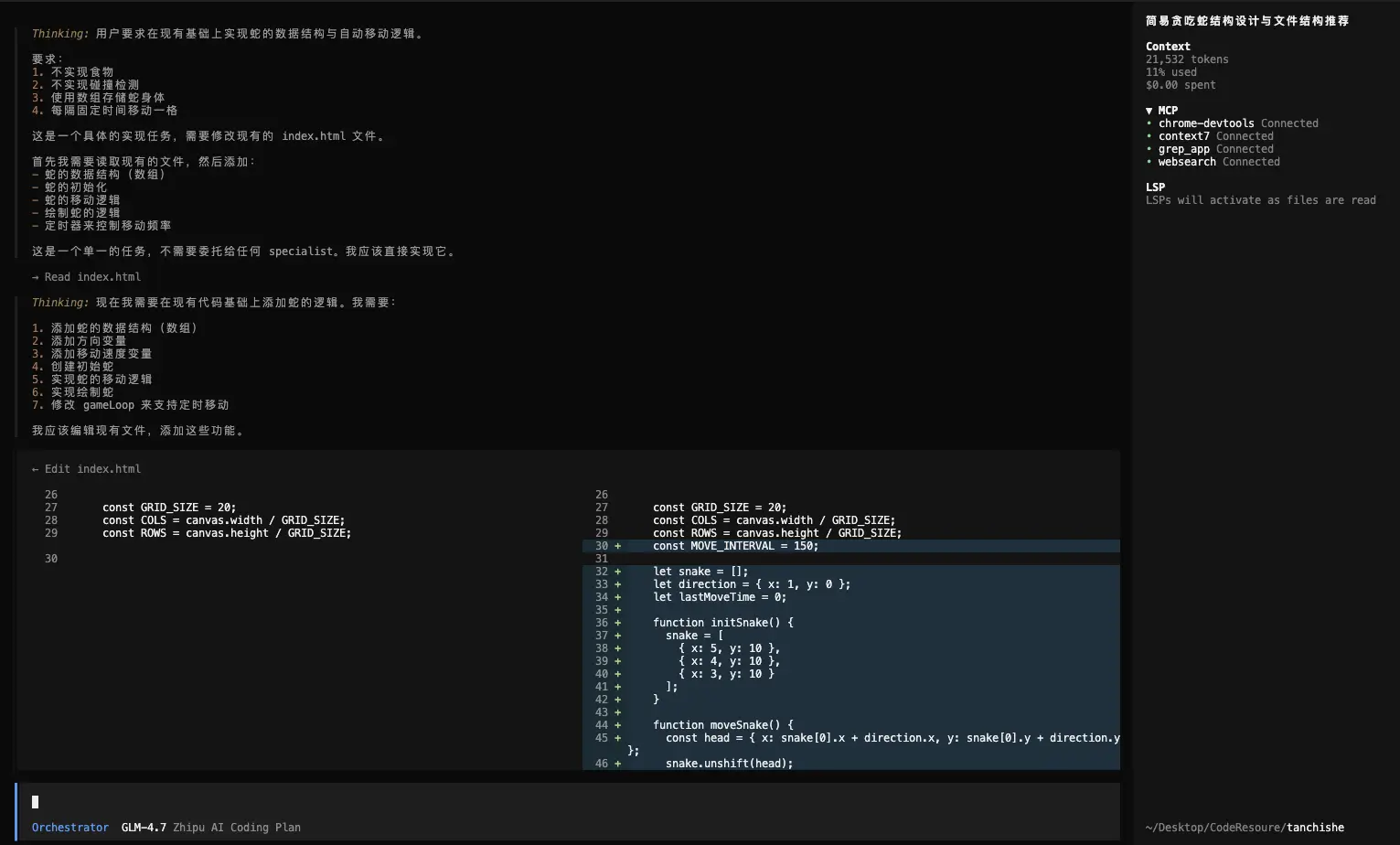This screenshot has height=845, width=1400.
Task: Click the tanchishe project path
Action: pos(1315,828)
